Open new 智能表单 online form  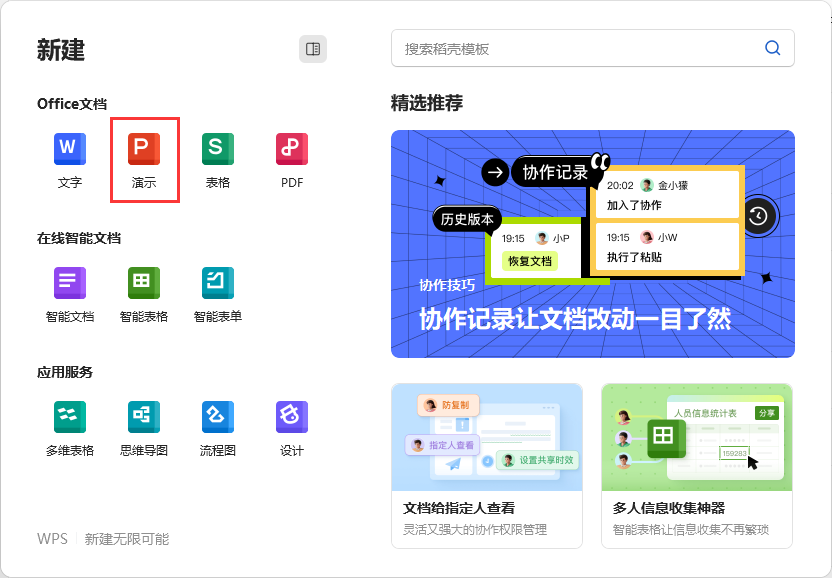point(218,295)
